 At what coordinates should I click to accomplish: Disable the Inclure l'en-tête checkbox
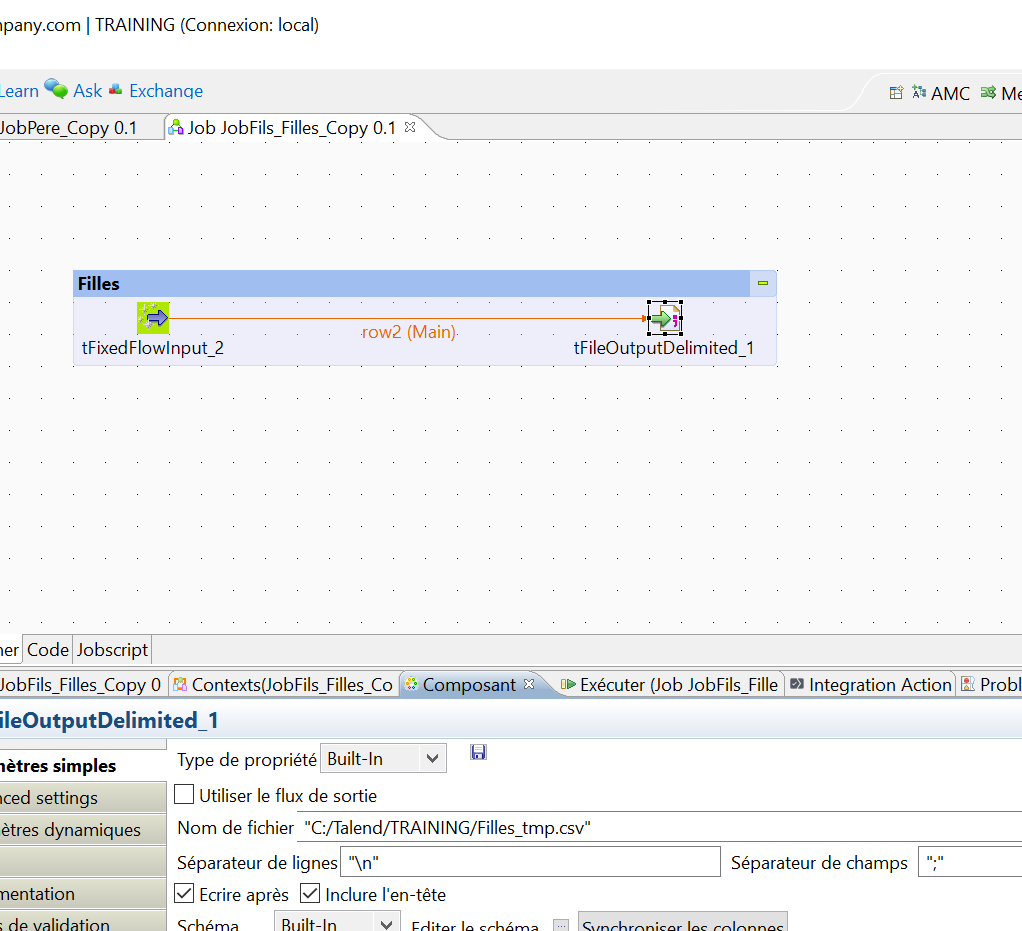click(x=310, y=894)
